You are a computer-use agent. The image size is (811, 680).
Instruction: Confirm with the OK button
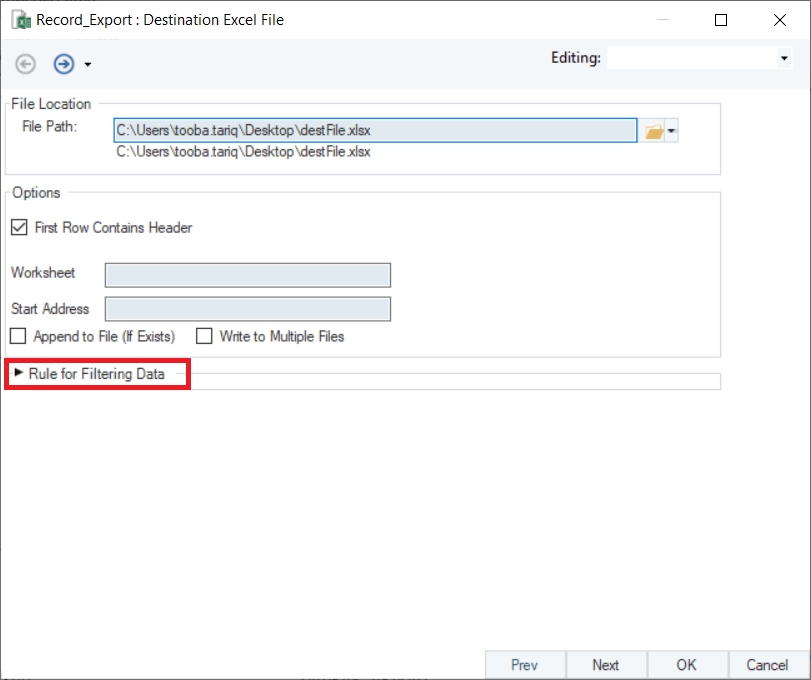click(686, 665)
